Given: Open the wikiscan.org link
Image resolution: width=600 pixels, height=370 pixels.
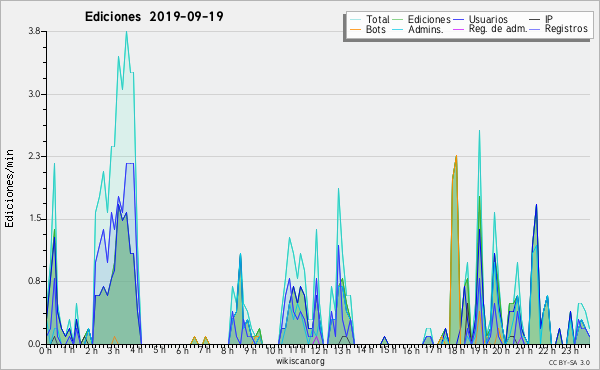Looking at the screenshot, I should click(300, 361).
